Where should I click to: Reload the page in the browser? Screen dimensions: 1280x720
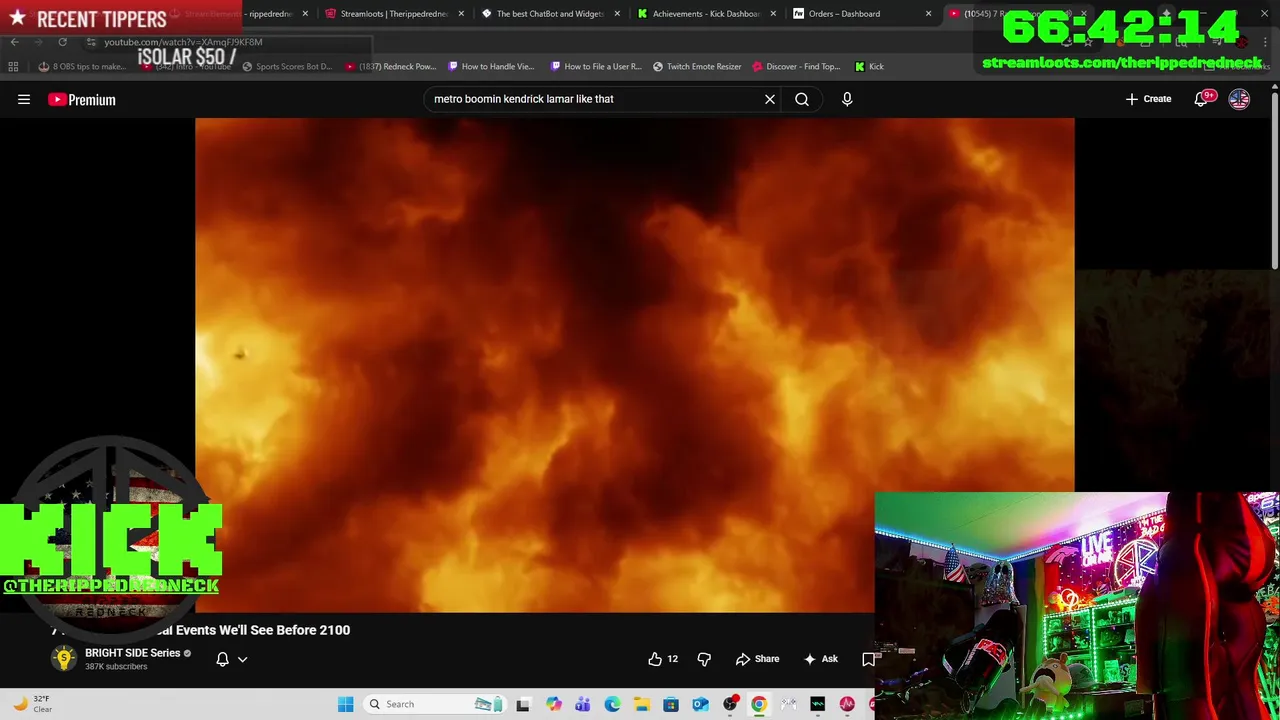click(x=62, y=42)
